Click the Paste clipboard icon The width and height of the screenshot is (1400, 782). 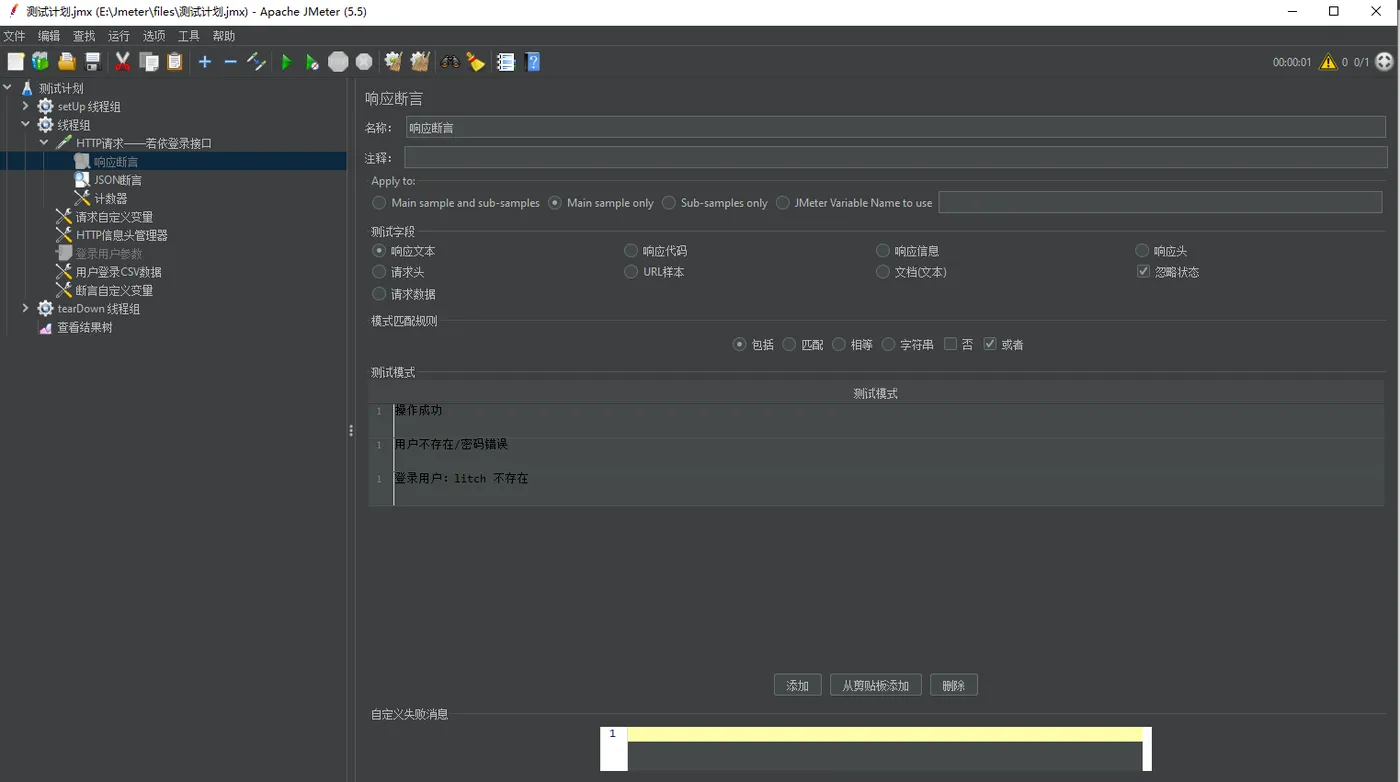(175, 62)
